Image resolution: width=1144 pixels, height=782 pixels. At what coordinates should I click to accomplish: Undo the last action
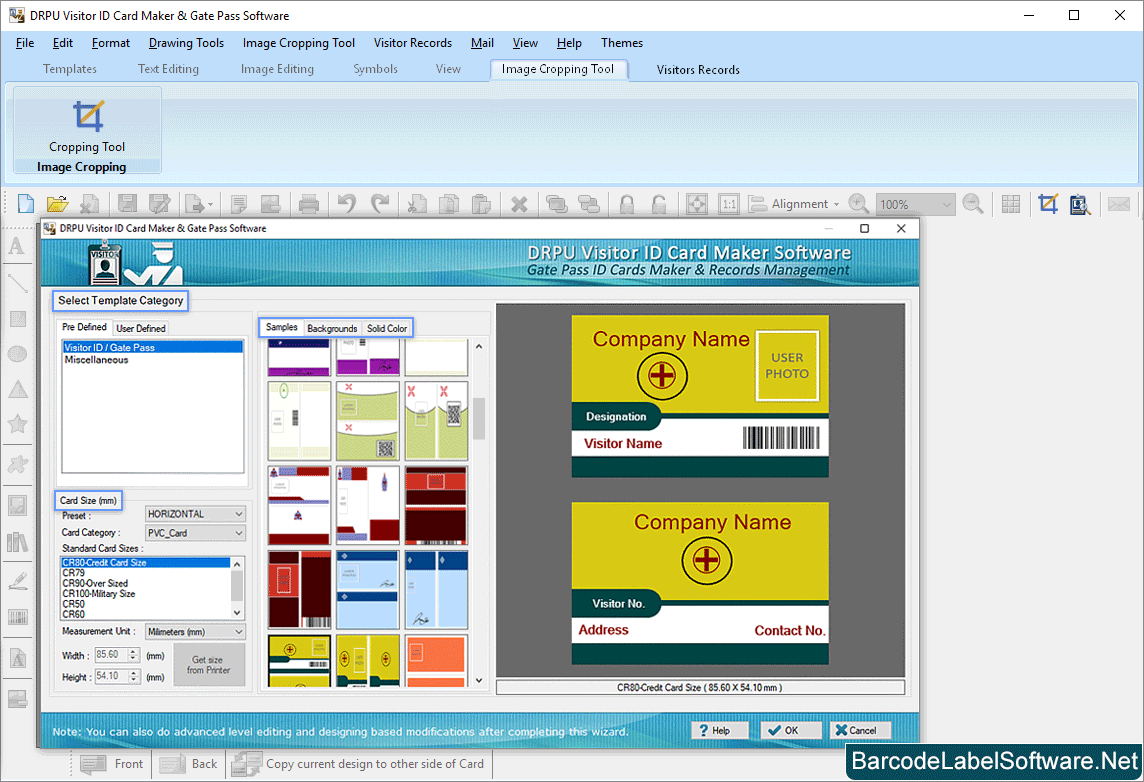click(345, 203)
